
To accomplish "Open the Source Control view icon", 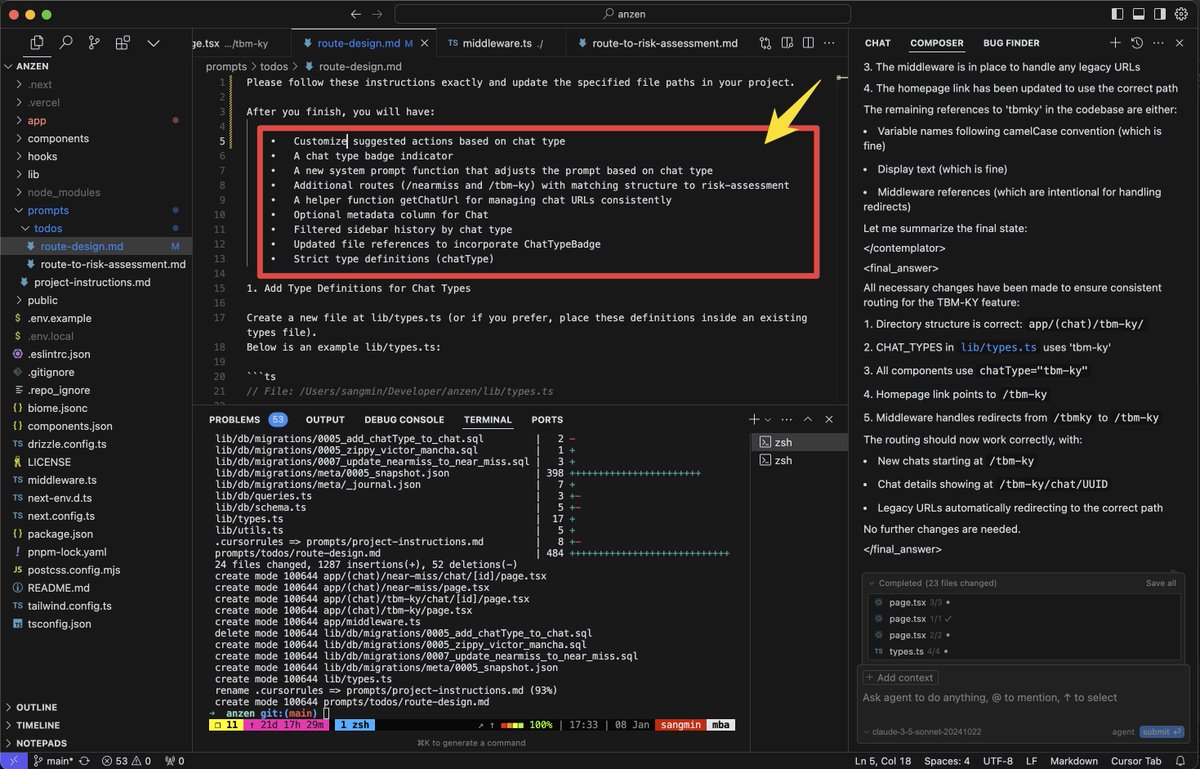I will click(94, 43).
